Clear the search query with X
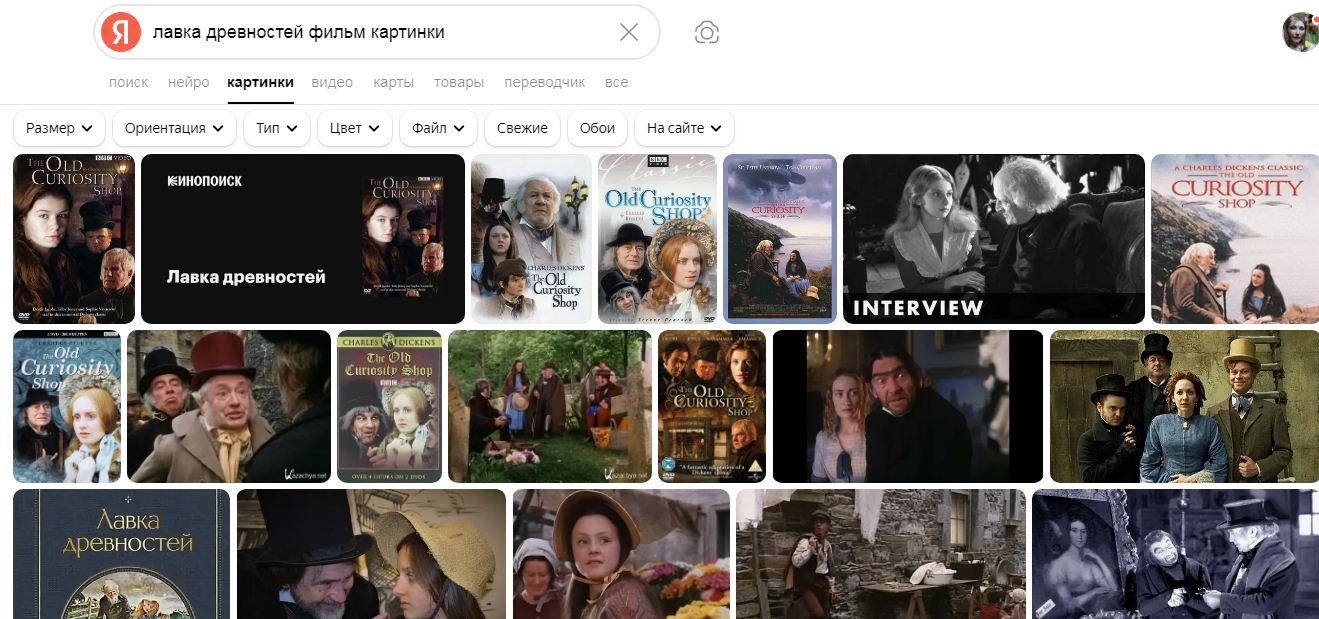This screenshot has height=619, width=1319. pos(629,32)
